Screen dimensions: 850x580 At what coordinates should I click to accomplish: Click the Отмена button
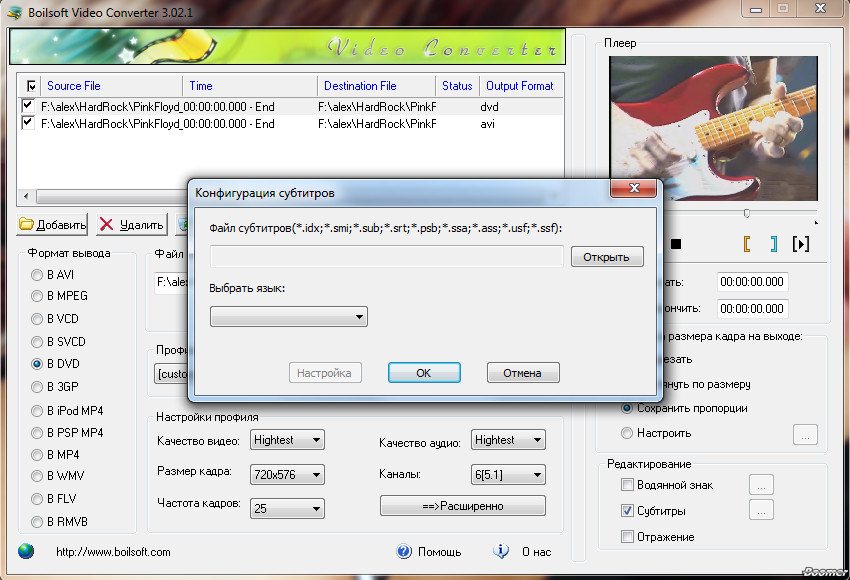[x=523, y=373]
